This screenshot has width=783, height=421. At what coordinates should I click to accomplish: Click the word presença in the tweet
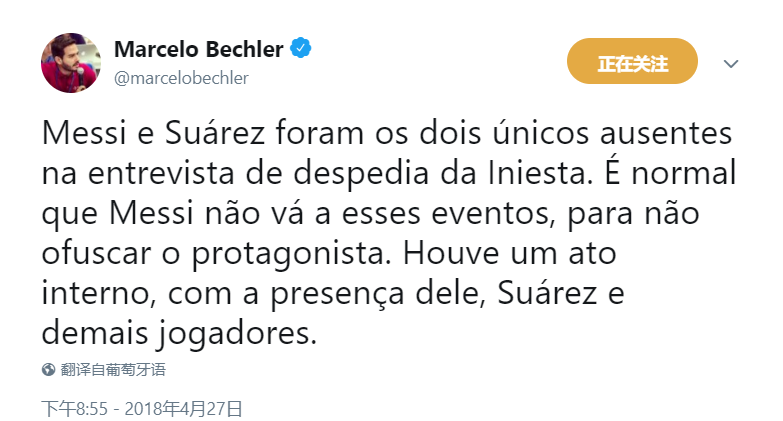(x=338, y=295)
